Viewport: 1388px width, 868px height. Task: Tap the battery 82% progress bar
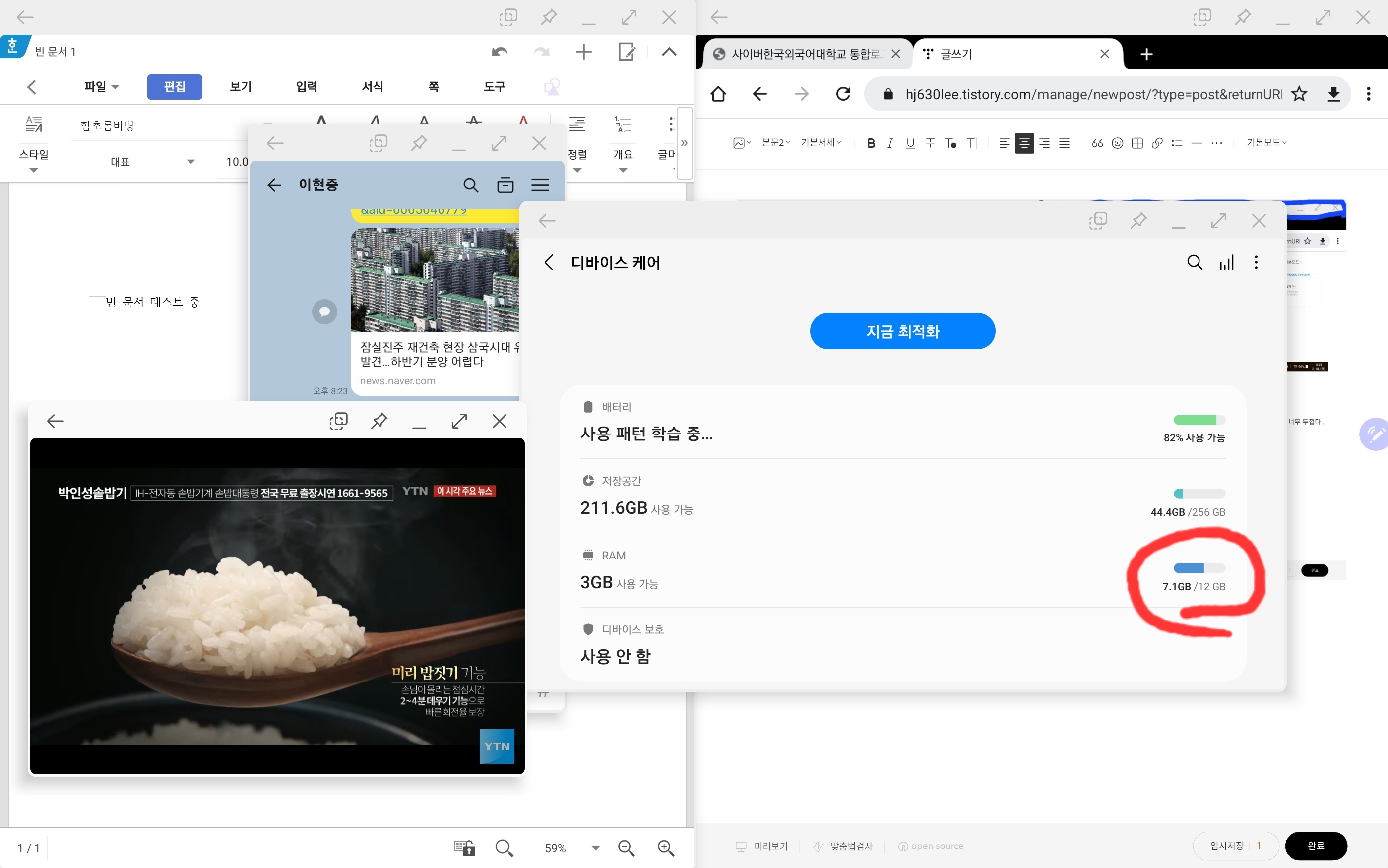pos(1199,420)
